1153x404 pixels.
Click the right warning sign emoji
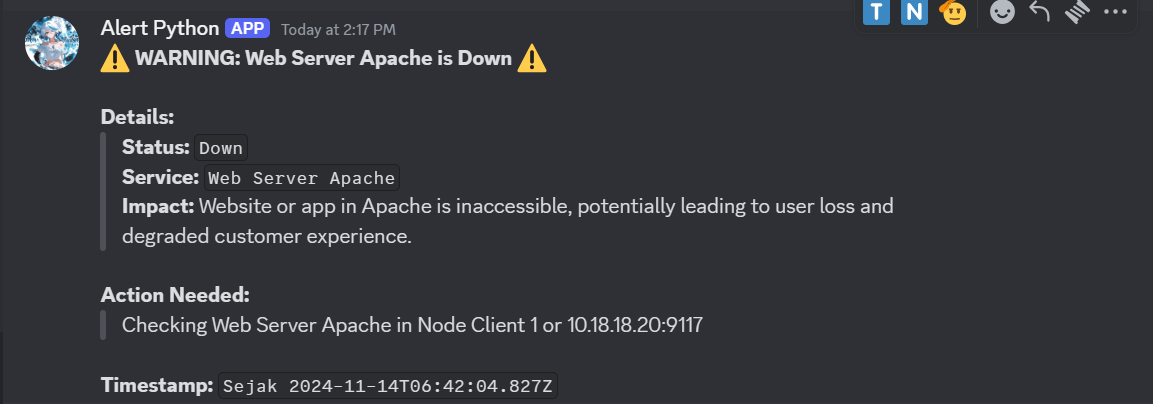pyautogui.click(x=532, y=59)
